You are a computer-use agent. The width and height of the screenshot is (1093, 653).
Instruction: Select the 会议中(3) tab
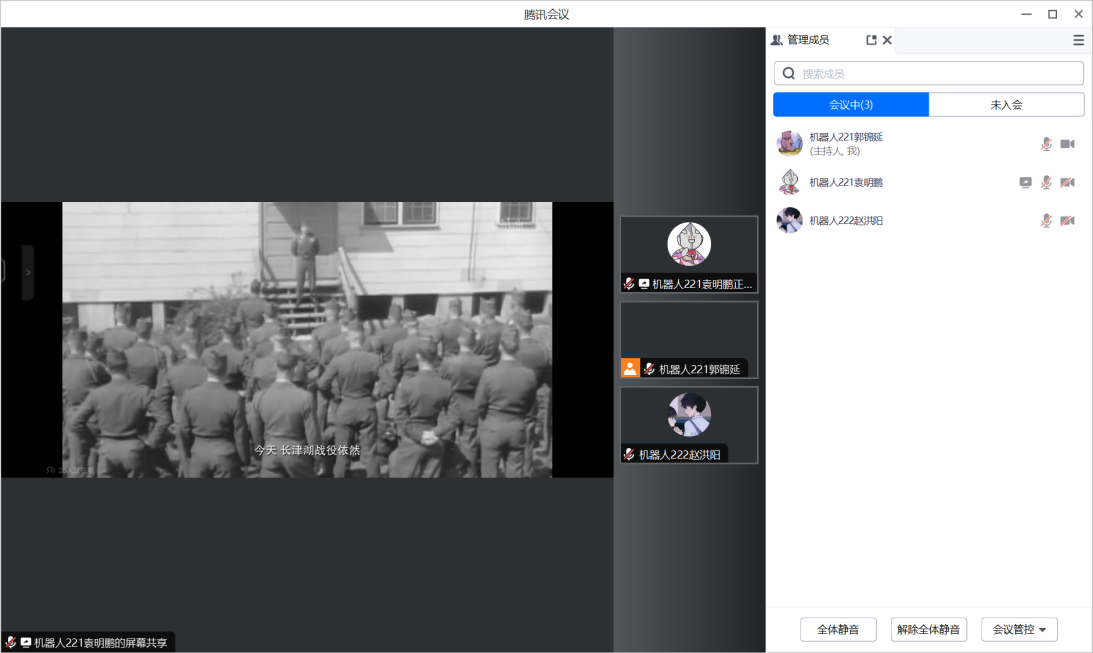(x=851, y=104)
